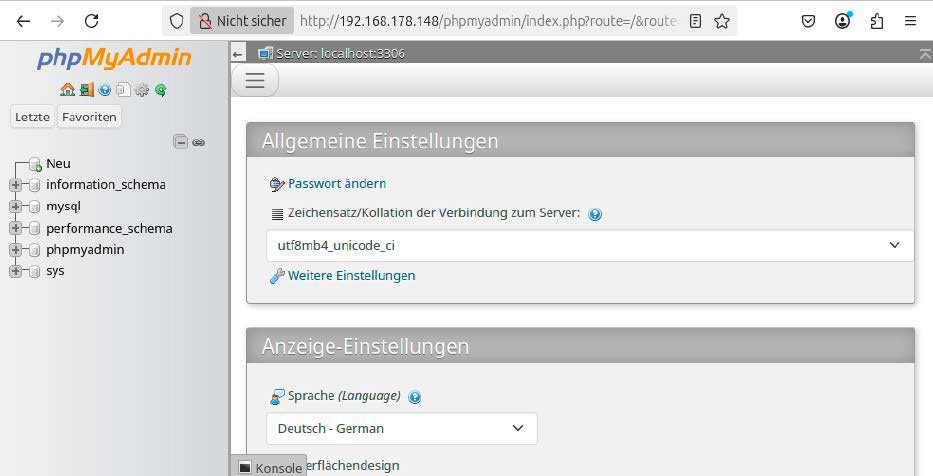Open the Firefox account icon
Viewport: 933px width, 476px height.
(843, 21)
